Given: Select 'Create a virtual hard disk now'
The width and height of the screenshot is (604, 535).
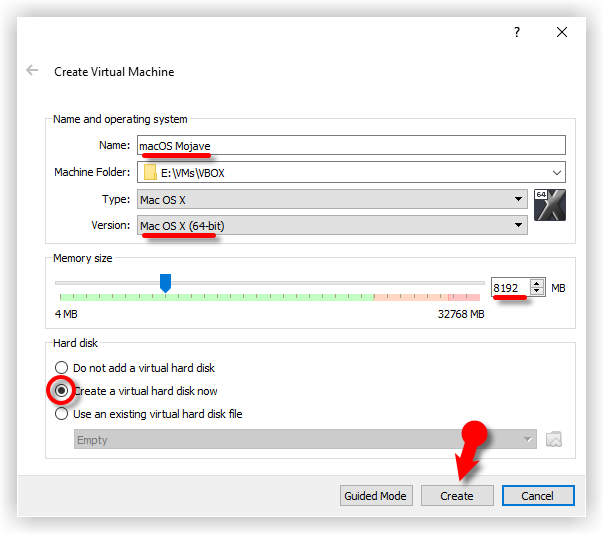Looking at the screenshot, I should coord(62,391).
